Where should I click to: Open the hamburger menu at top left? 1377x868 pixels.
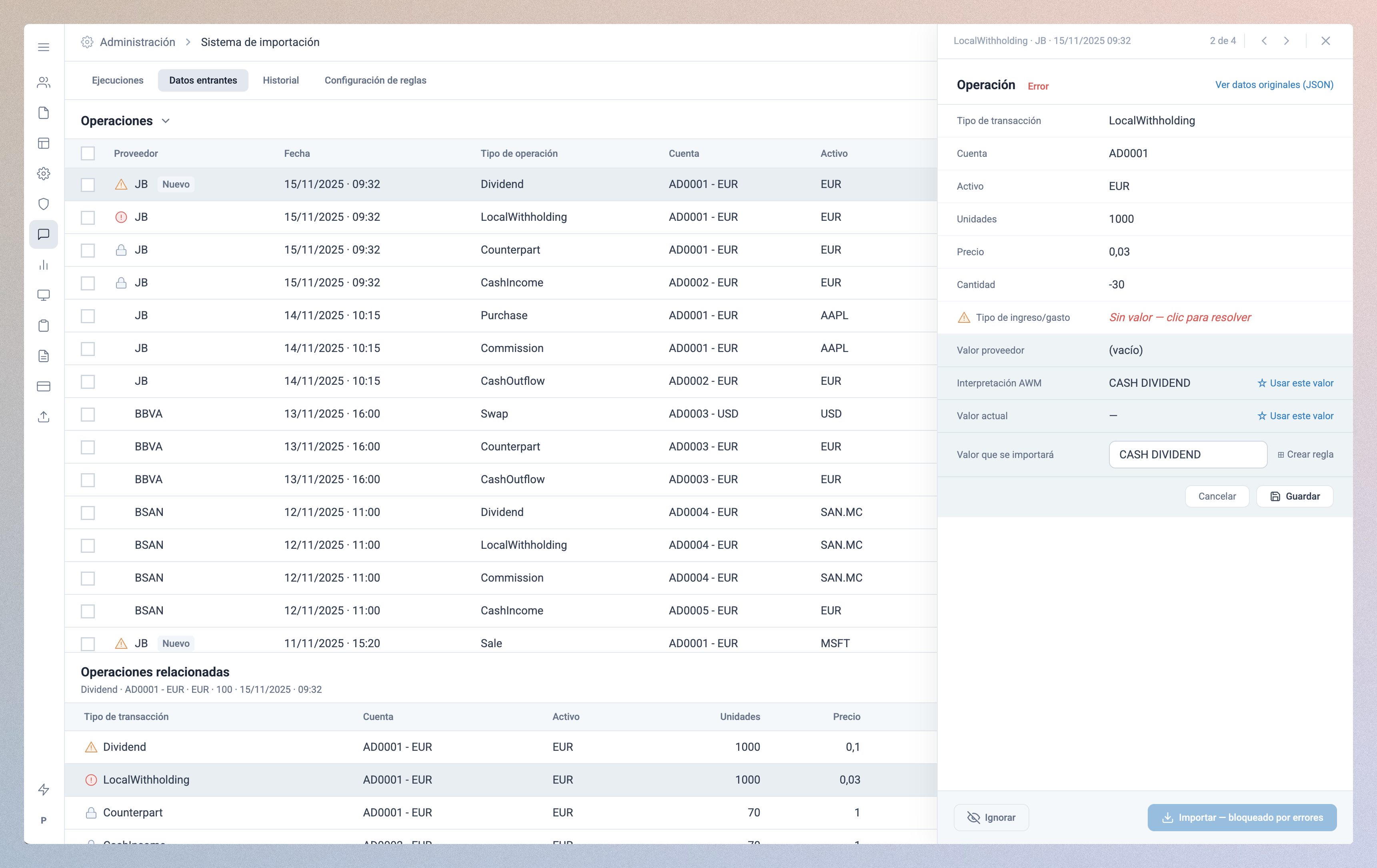(44, 47)
